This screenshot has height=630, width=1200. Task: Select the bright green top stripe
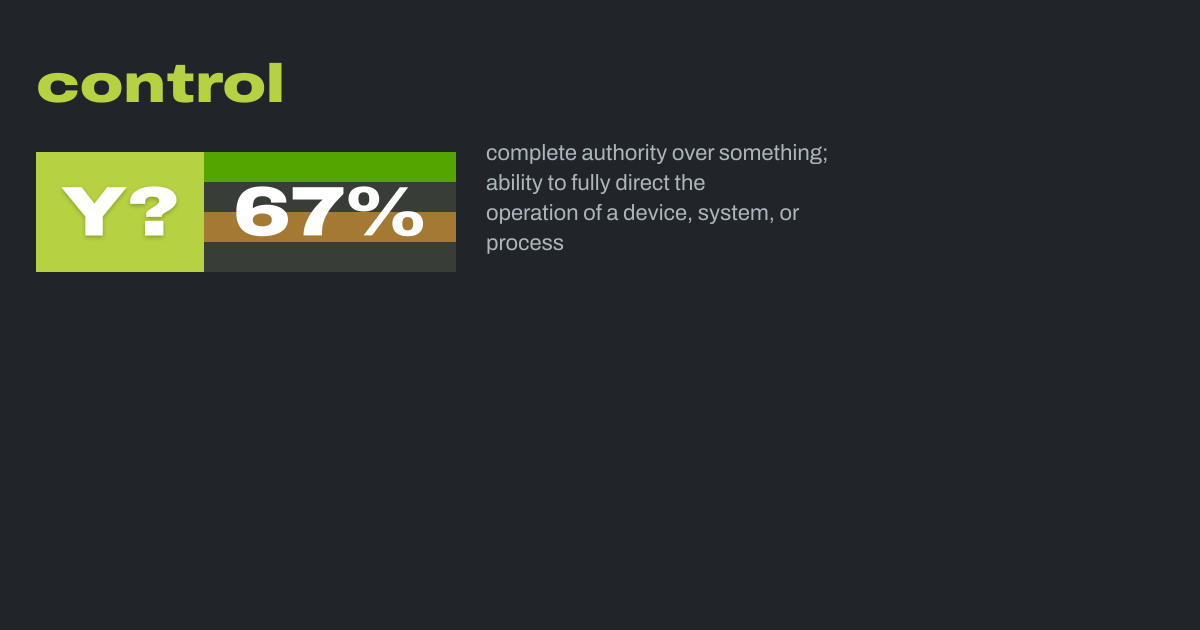click(x=330, y=166)
